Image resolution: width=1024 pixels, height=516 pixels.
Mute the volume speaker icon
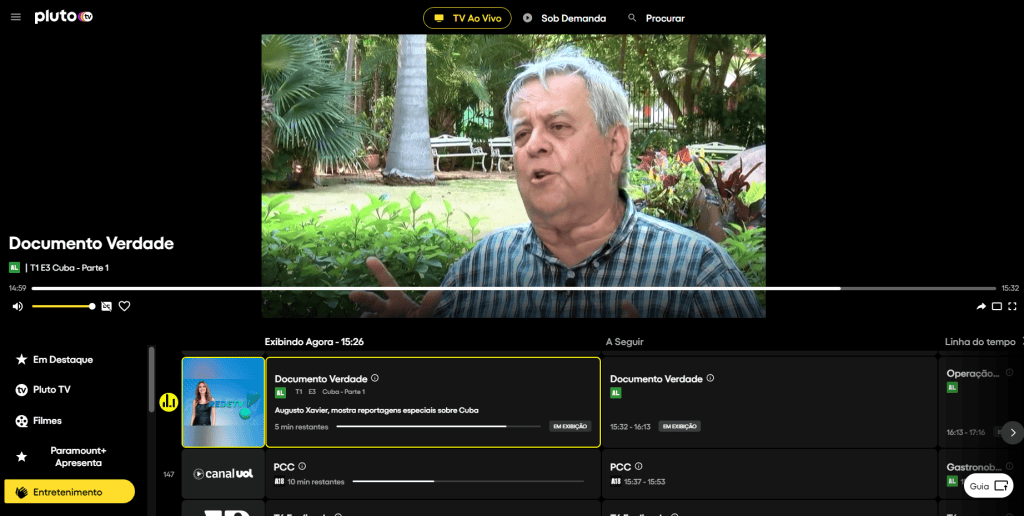[x=18, y=306]
